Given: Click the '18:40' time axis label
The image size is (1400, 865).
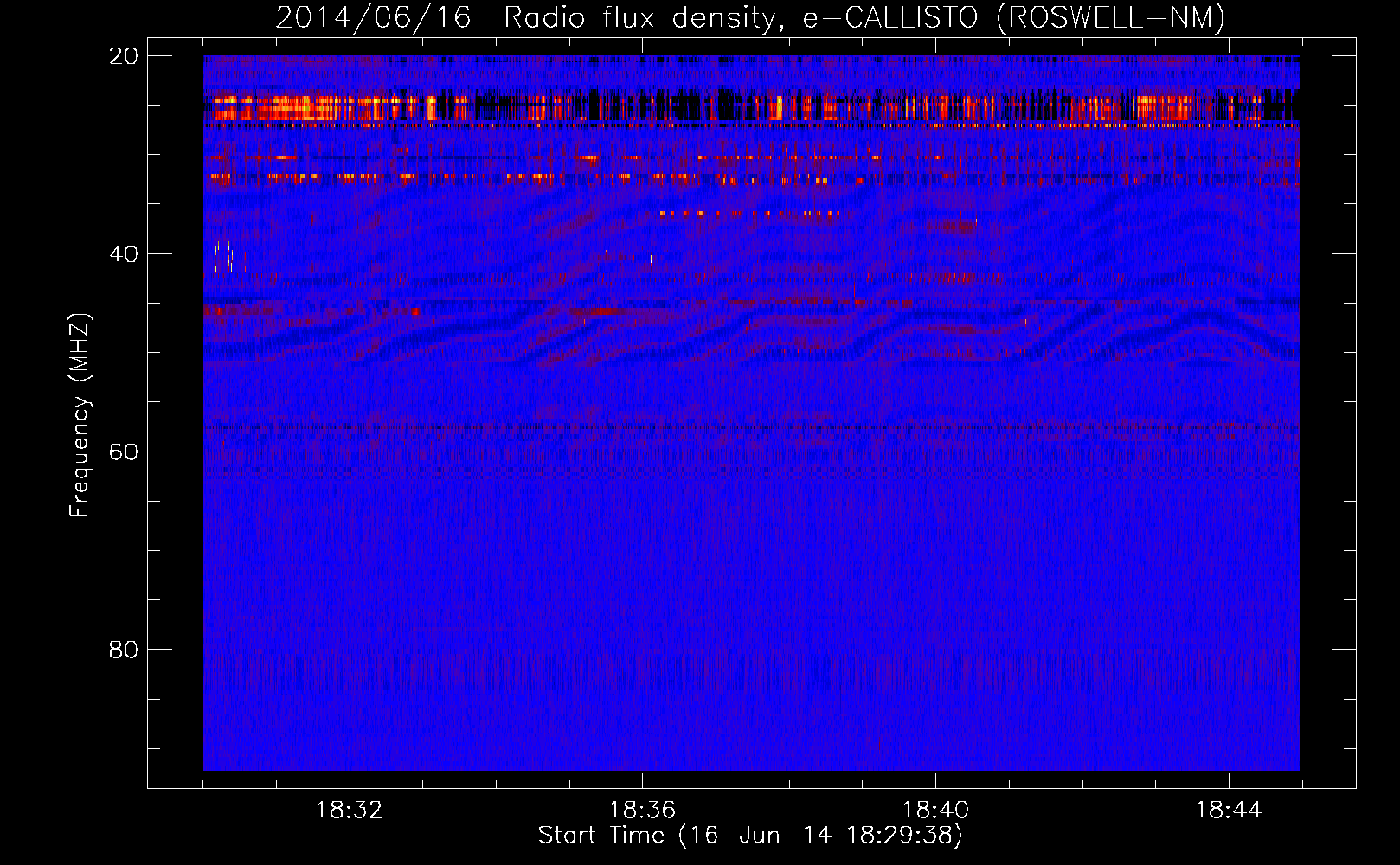Looking at the screenshot, I should tap(935, 811).
